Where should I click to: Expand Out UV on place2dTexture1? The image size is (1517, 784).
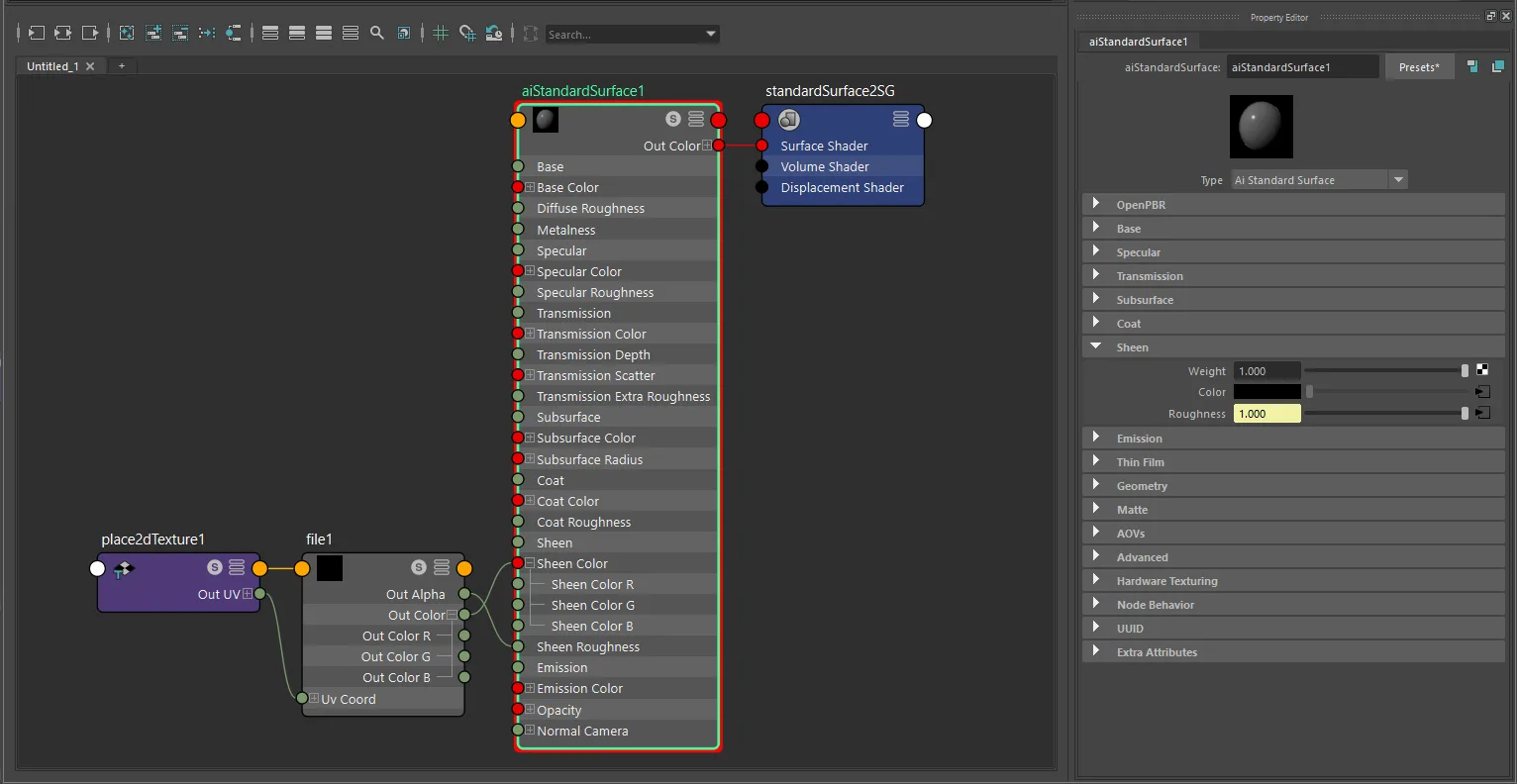248,594
